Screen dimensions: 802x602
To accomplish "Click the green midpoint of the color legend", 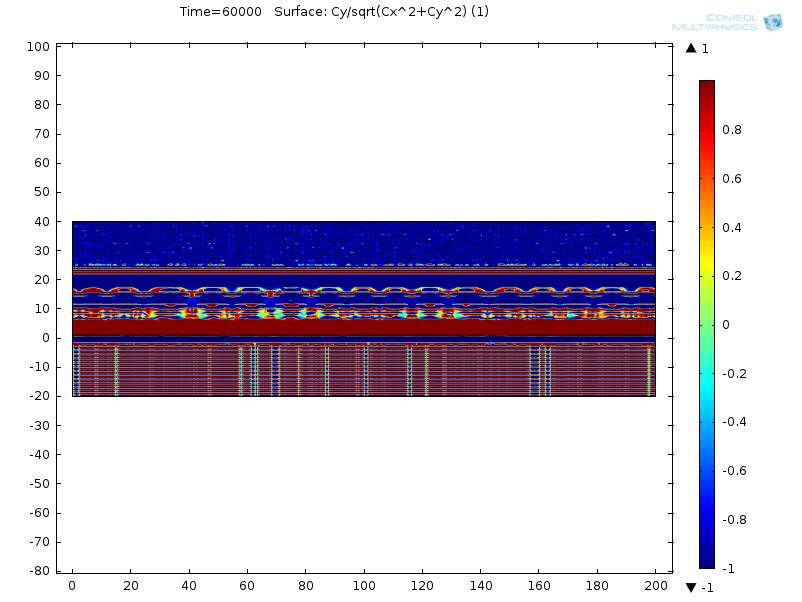I will [x=706, y=325].
